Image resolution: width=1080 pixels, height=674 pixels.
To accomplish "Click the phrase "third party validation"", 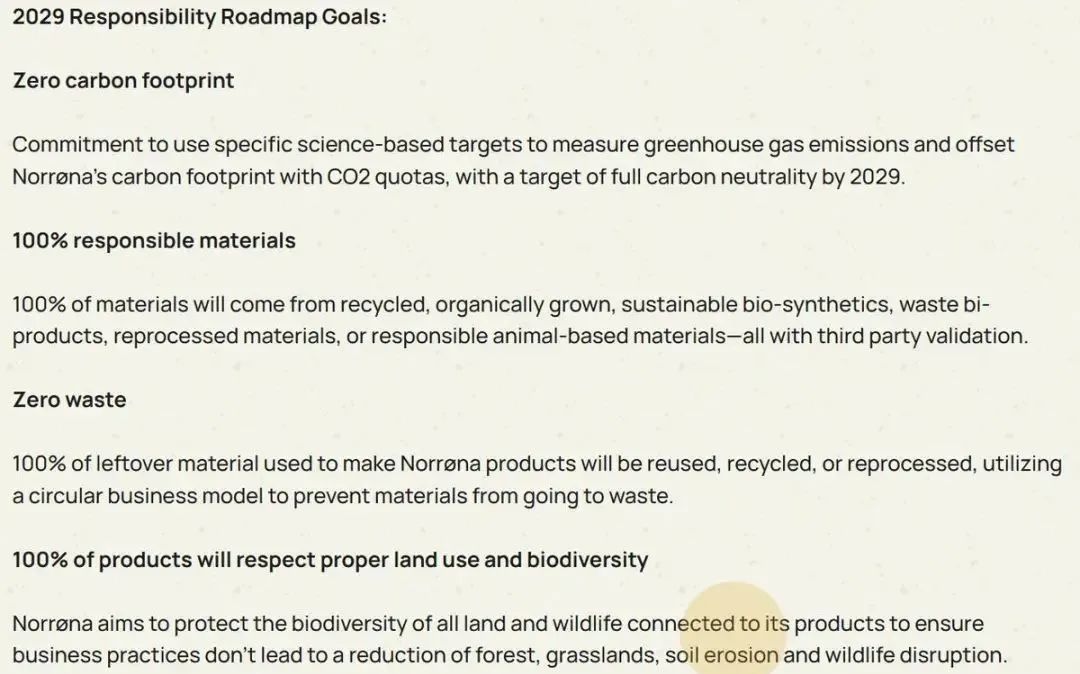I will 922,336.
